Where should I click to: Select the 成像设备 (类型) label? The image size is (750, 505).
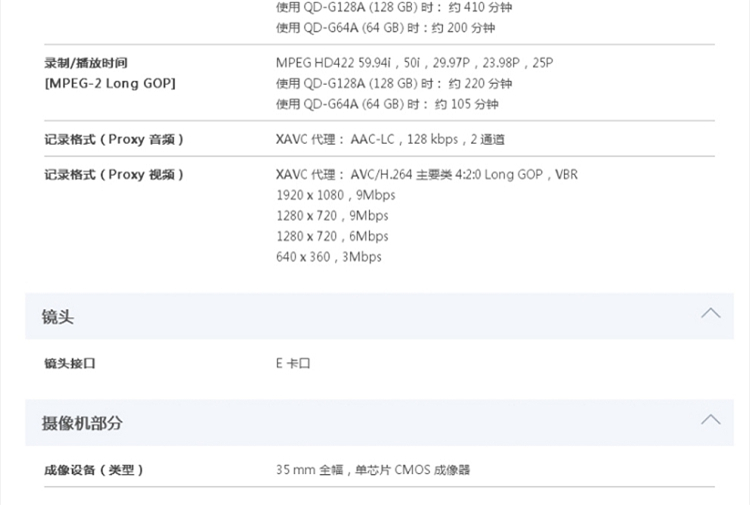tap(94, 470)
